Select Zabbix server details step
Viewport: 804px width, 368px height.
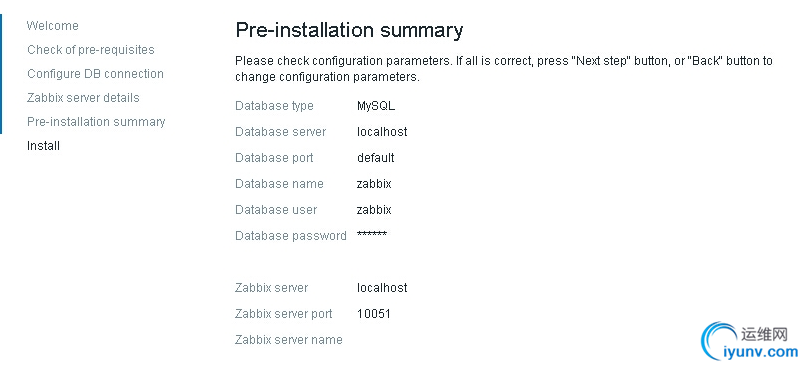click(83, 97)
